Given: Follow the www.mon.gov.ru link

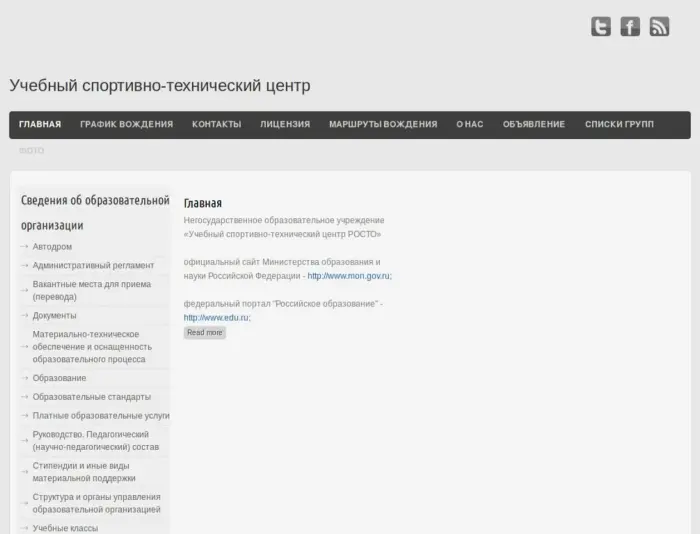Looking at the screenshot, I should [x=348, y=276].
